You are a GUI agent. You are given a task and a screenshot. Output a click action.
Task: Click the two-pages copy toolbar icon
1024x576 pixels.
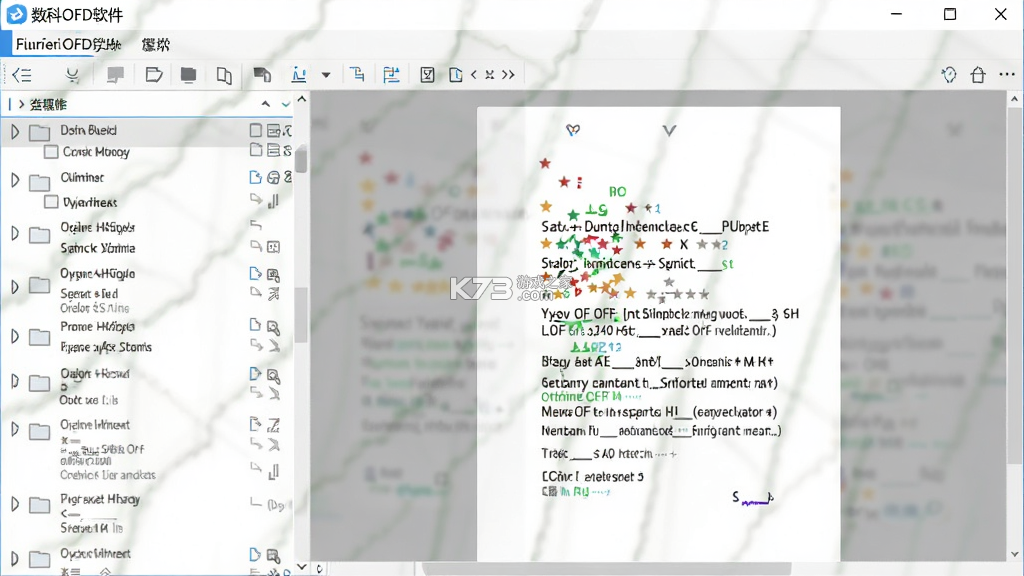click(x=224, y=75)
